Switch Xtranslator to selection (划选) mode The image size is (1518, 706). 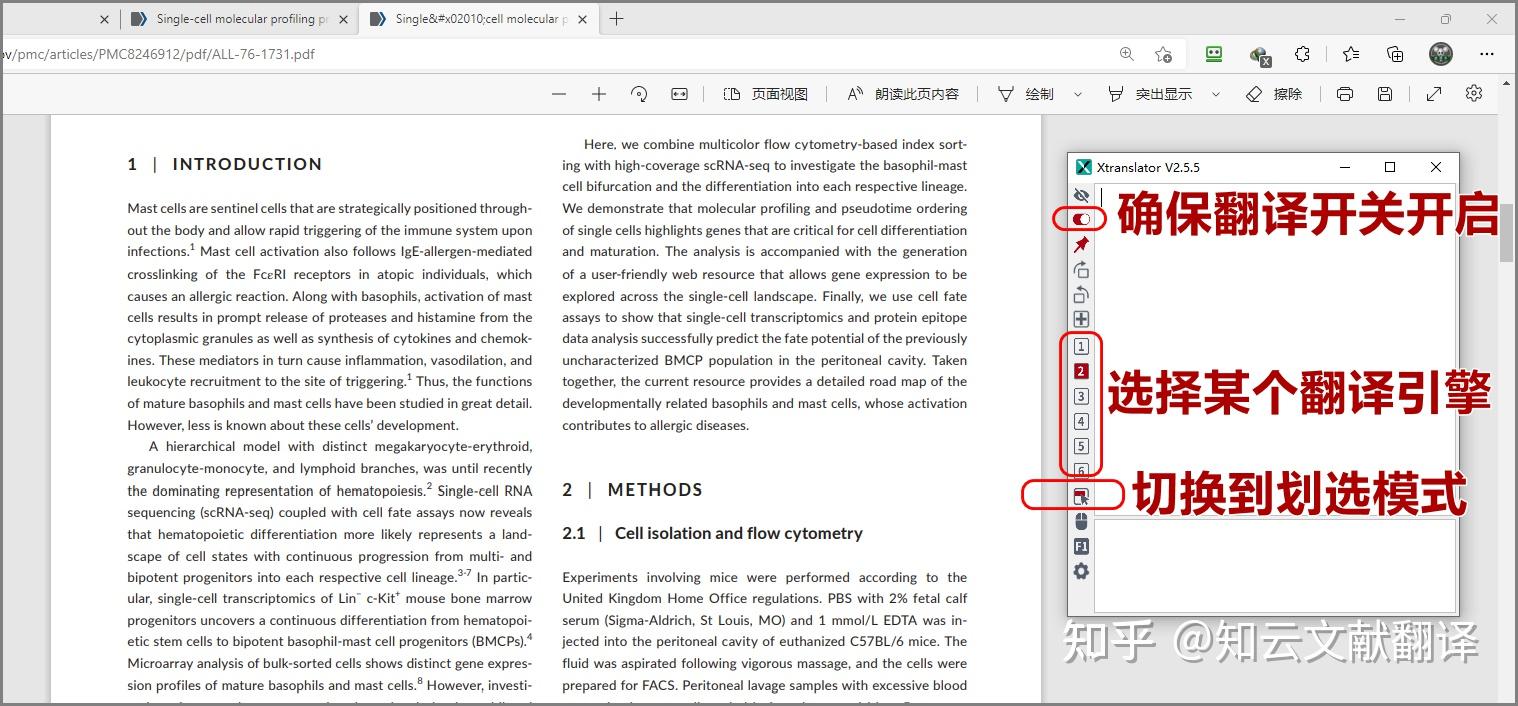tap(1081, 494)
